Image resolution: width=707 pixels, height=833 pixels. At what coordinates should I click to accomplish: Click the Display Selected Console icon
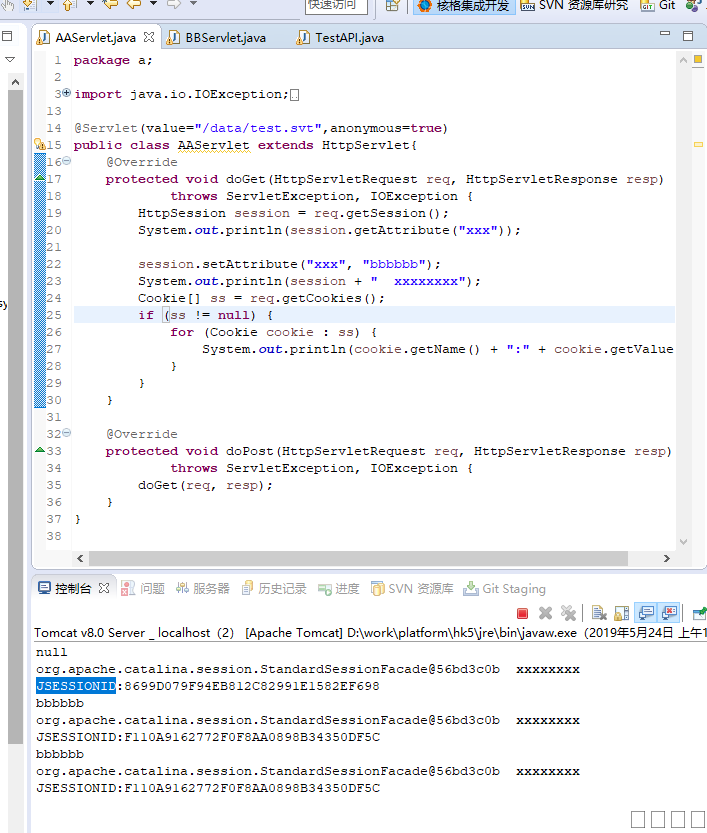coord(699,613)
